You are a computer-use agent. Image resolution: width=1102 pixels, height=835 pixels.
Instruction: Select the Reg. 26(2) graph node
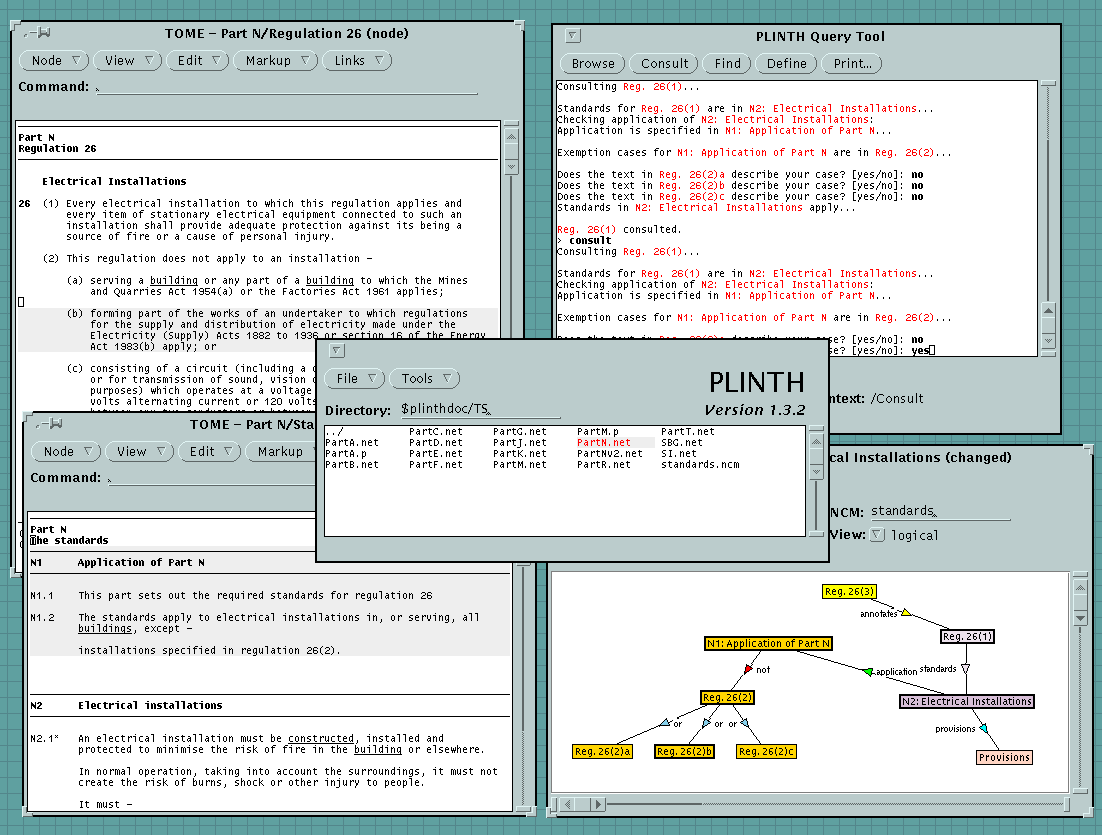(727, 697)
